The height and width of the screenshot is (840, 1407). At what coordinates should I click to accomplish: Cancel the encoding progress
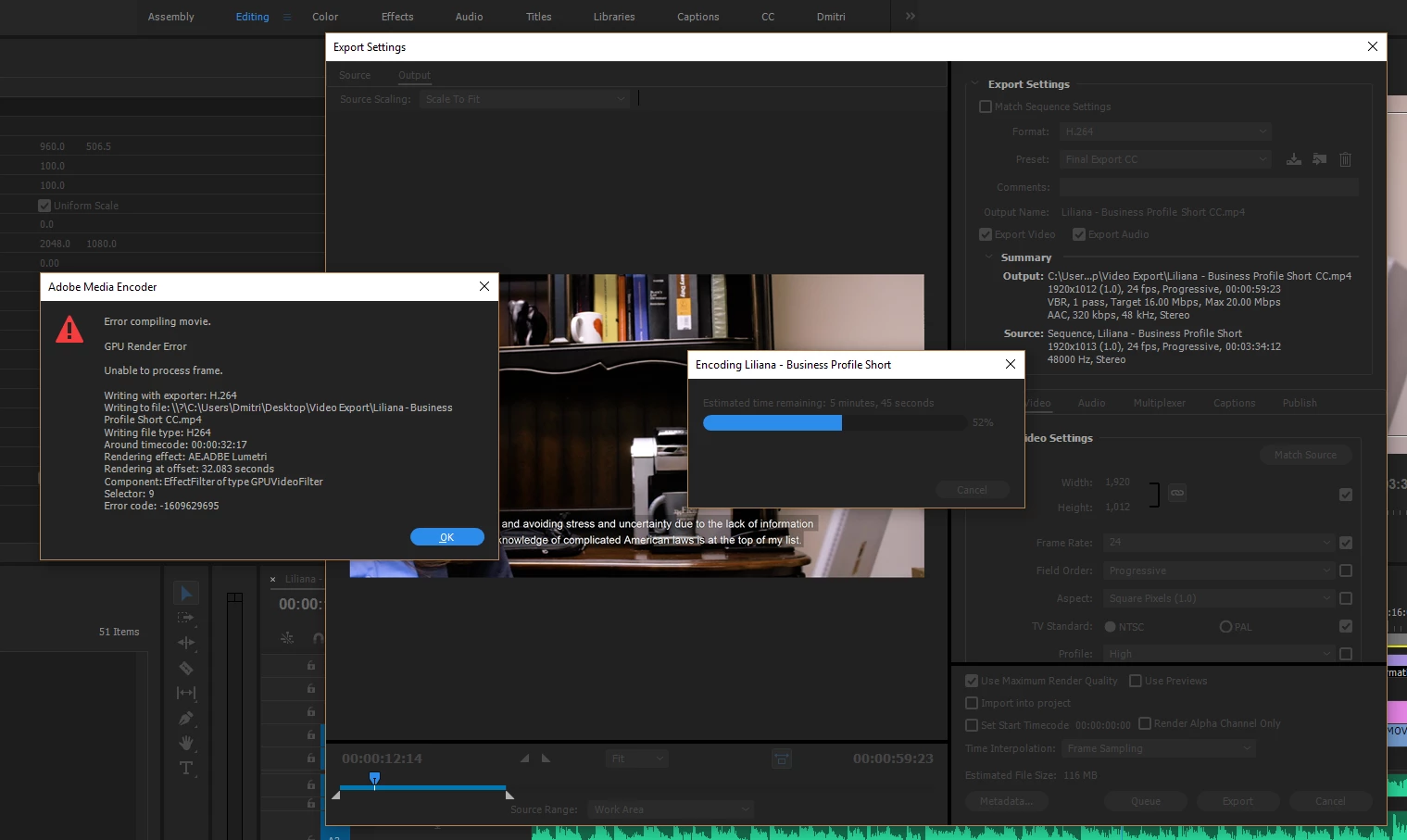tap(972, 490)
